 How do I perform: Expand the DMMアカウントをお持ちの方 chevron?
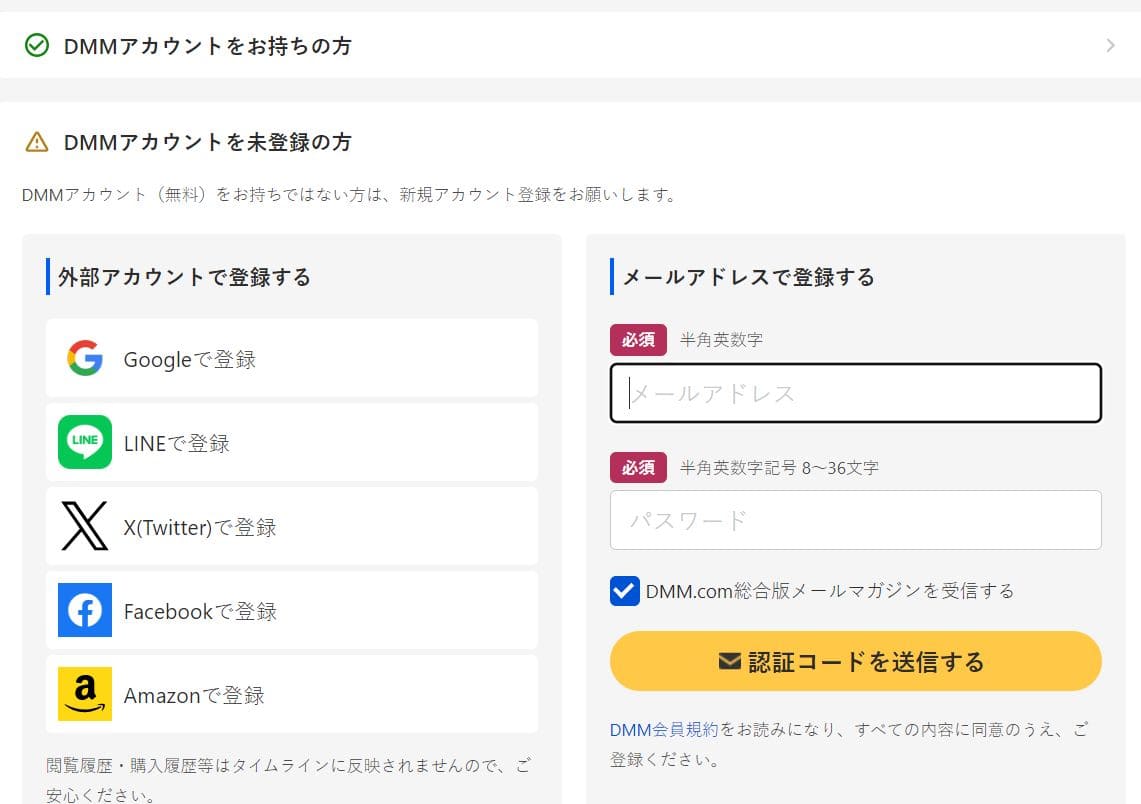coord(1110,45)
